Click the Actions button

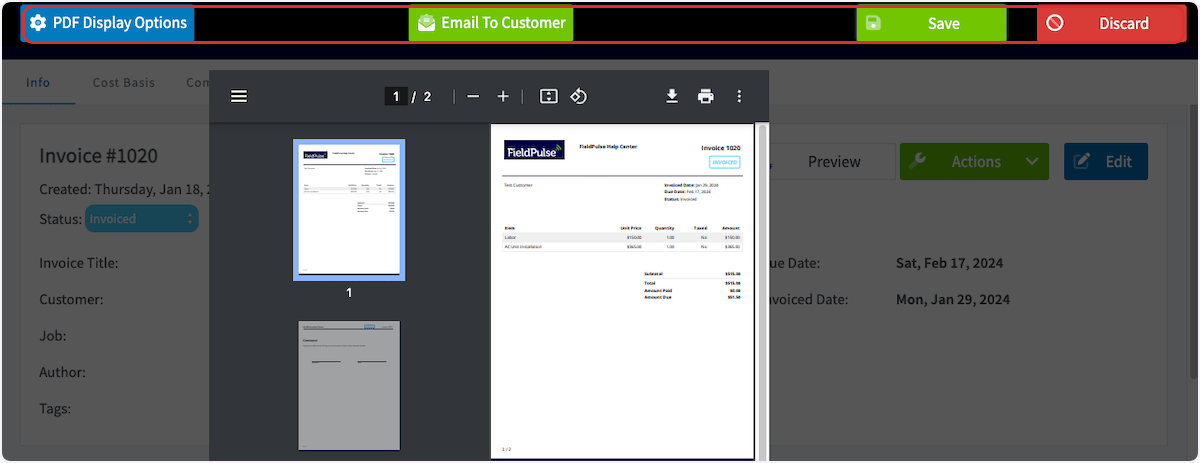pyautogui.click(x=975, y=162)
